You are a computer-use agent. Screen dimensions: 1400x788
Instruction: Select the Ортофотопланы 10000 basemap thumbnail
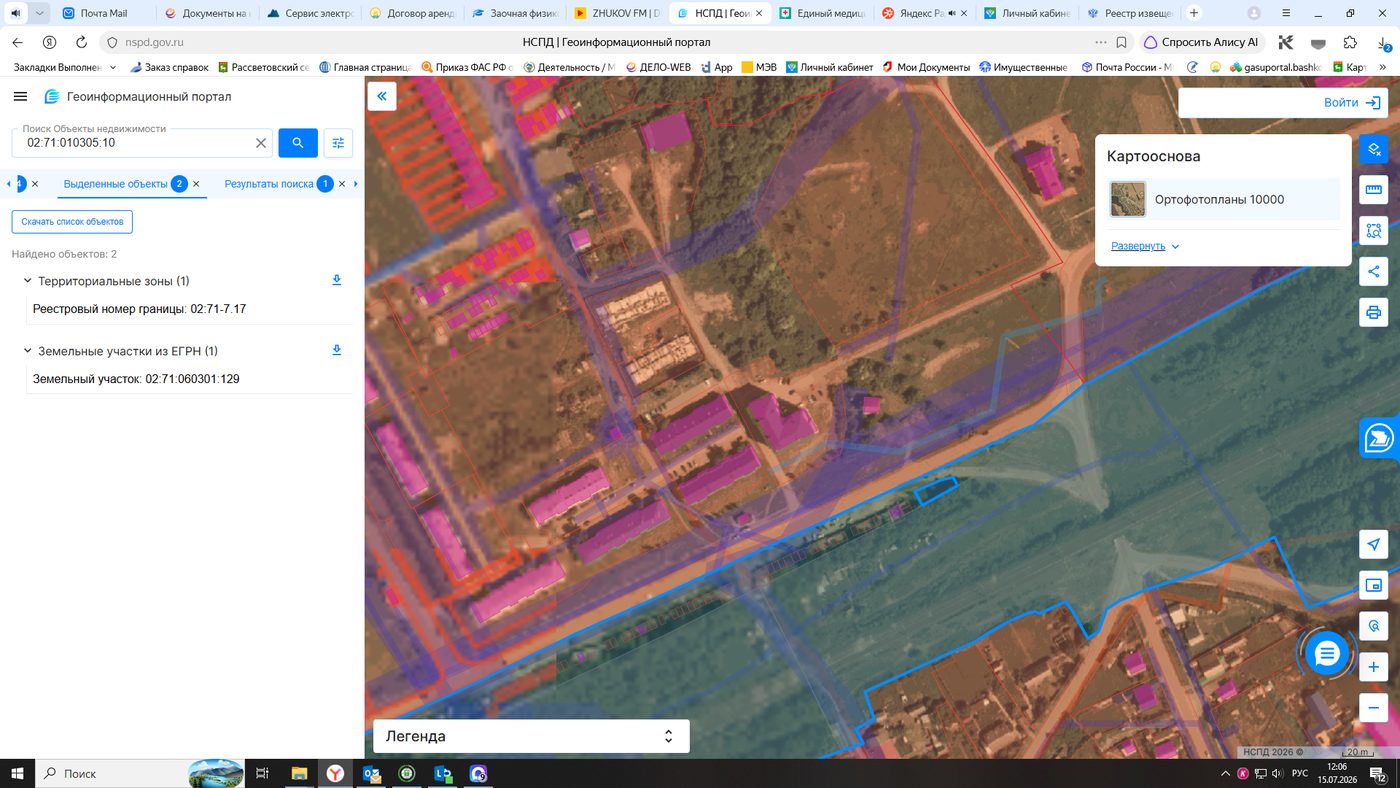pos(1128,199)
